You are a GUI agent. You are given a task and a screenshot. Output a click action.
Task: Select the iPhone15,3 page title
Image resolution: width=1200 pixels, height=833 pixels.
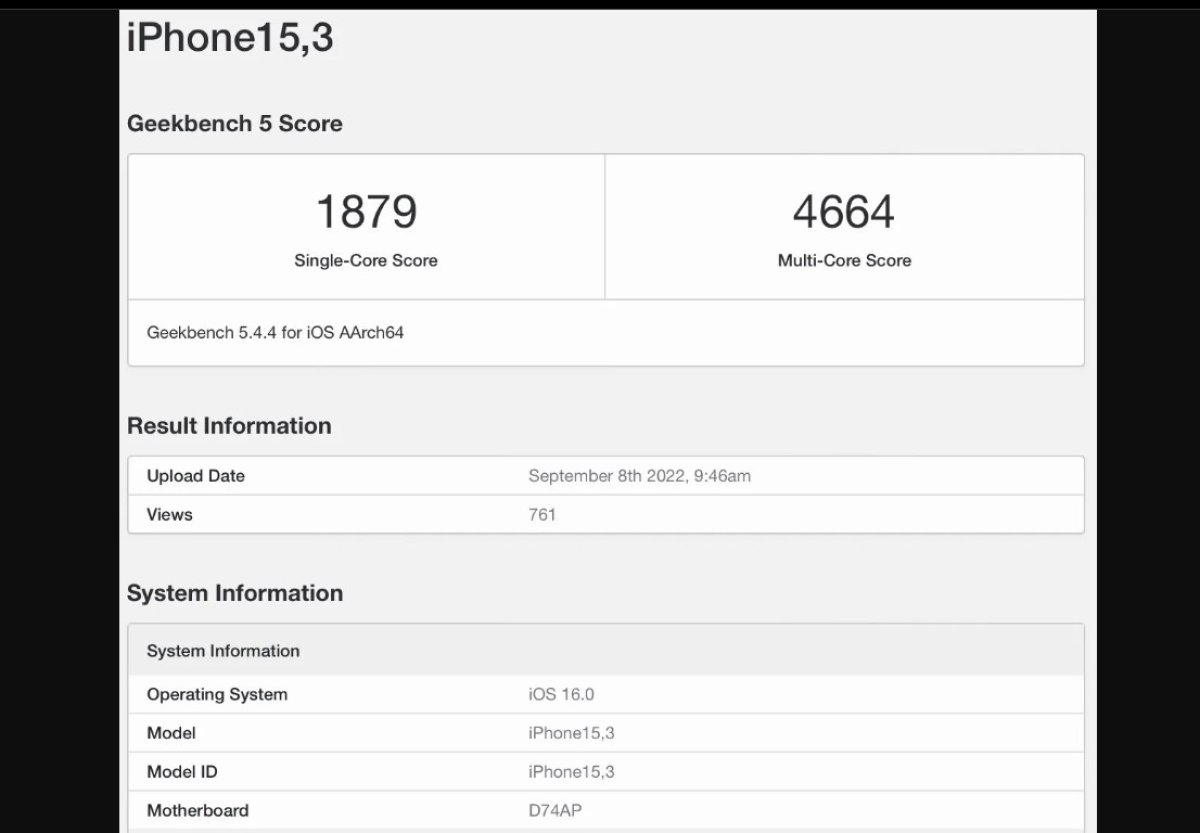click(230, 38)
